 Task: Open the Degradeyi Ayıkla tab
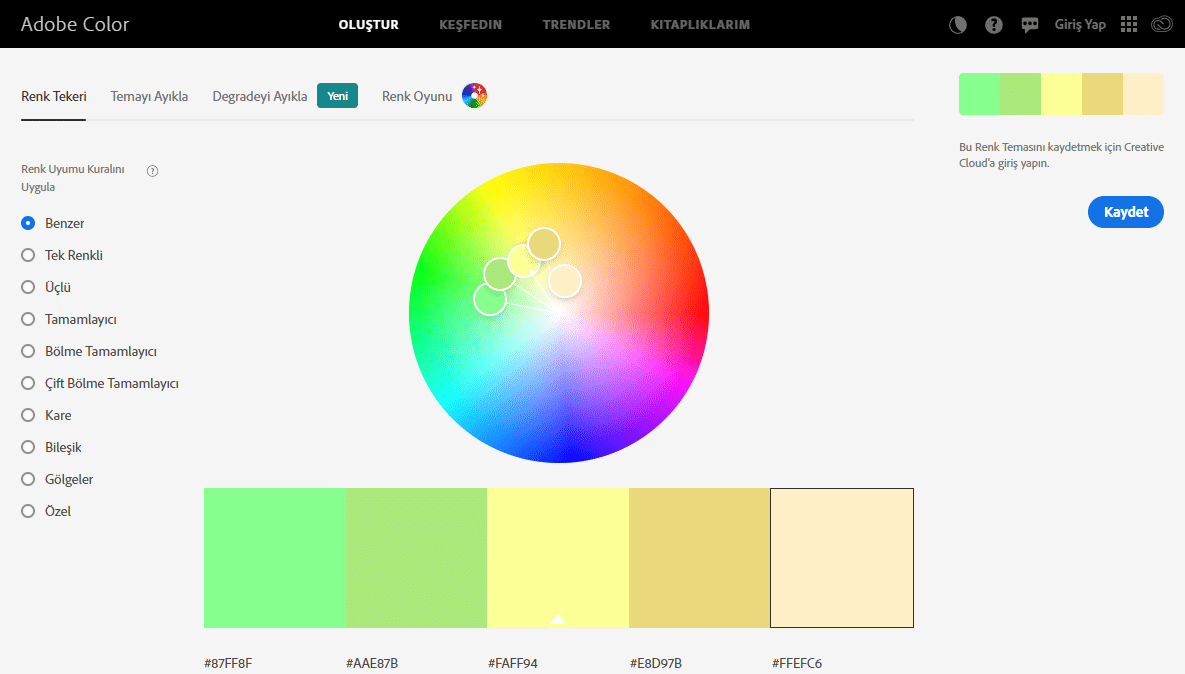click(259, 97)
